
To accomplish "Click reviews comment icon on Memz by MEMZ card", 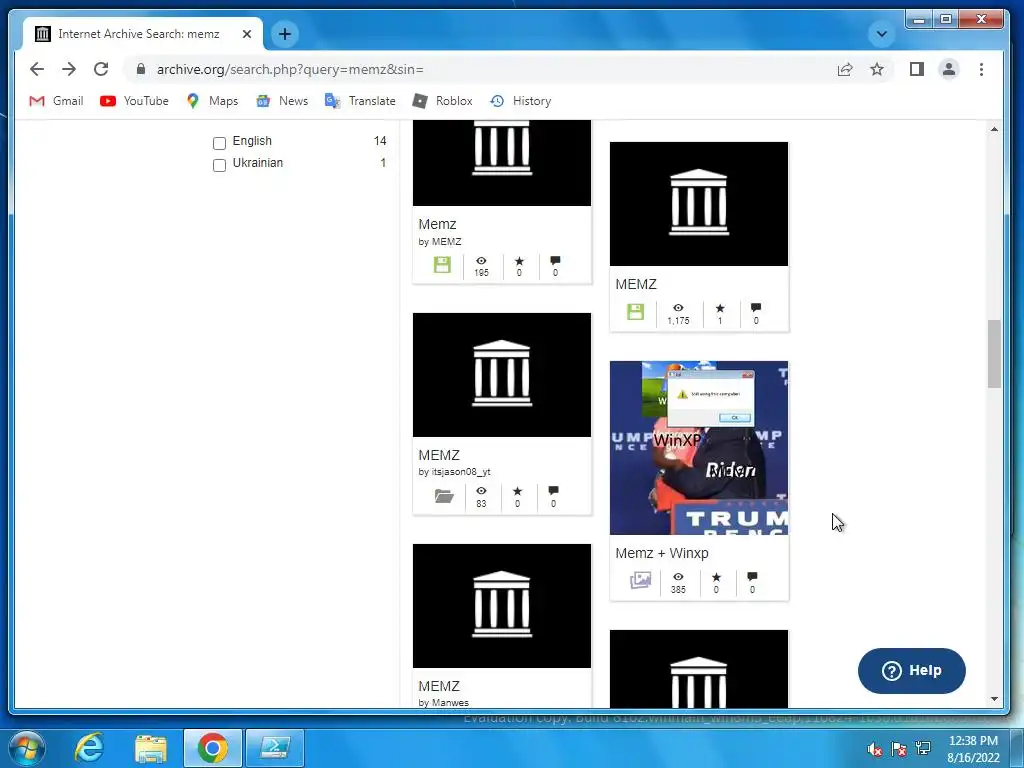I will click(555, 261).
